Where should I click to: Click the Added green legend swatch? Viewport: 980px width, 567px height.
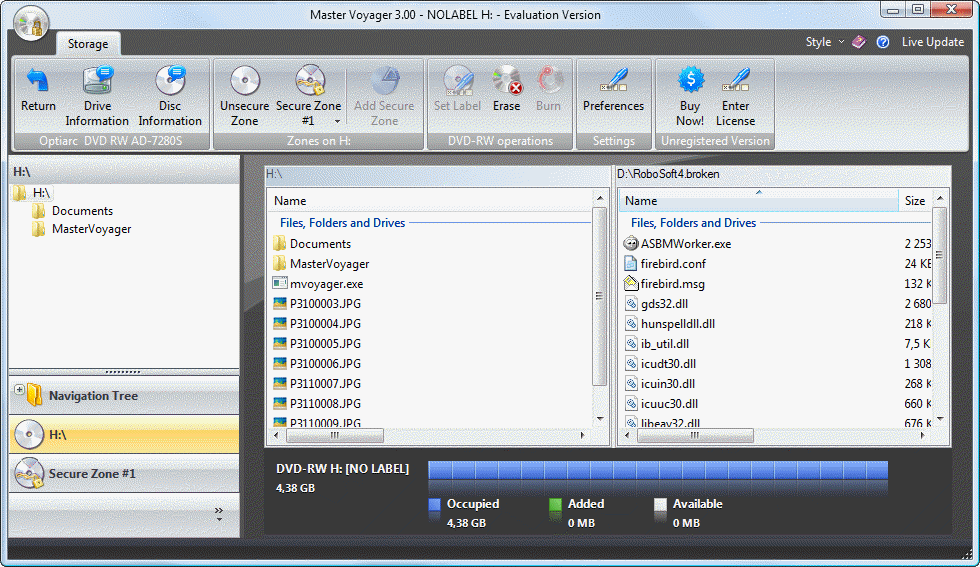pos(555,504)
